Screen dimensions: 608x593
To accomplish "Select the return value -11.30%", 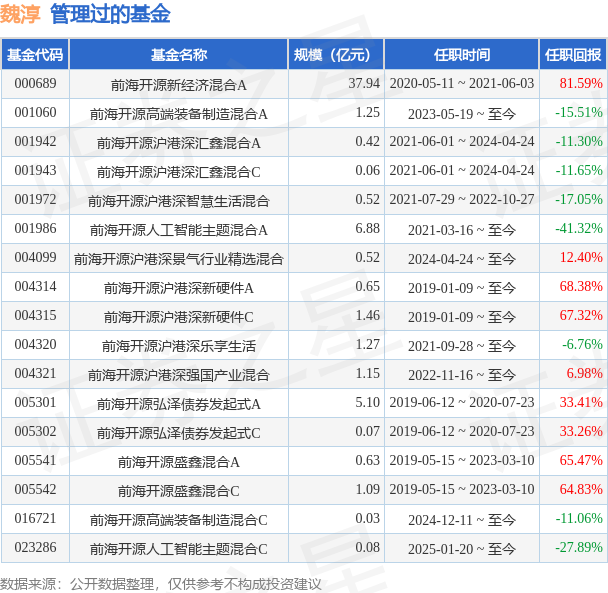I will point(579,142).
